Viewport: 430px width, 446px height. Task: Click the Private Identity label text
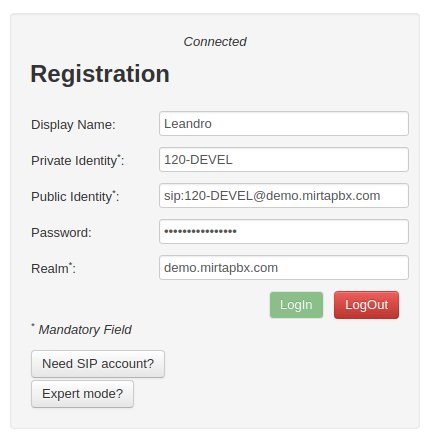77,161
